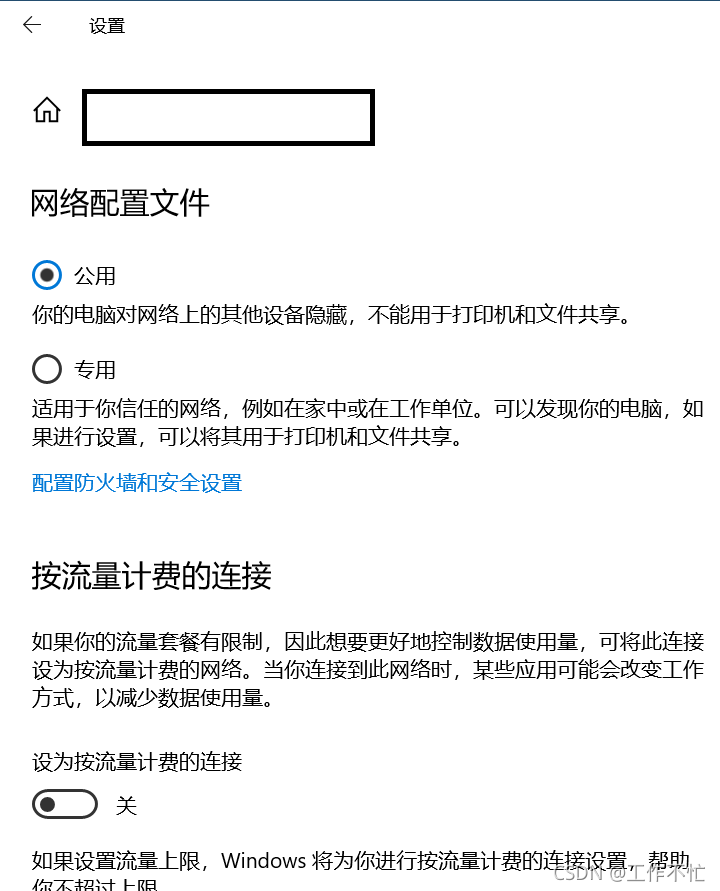The image size is (720, 891).
Task: Click the 网络配置文件 section heading
Action: [x=120, y=203]
